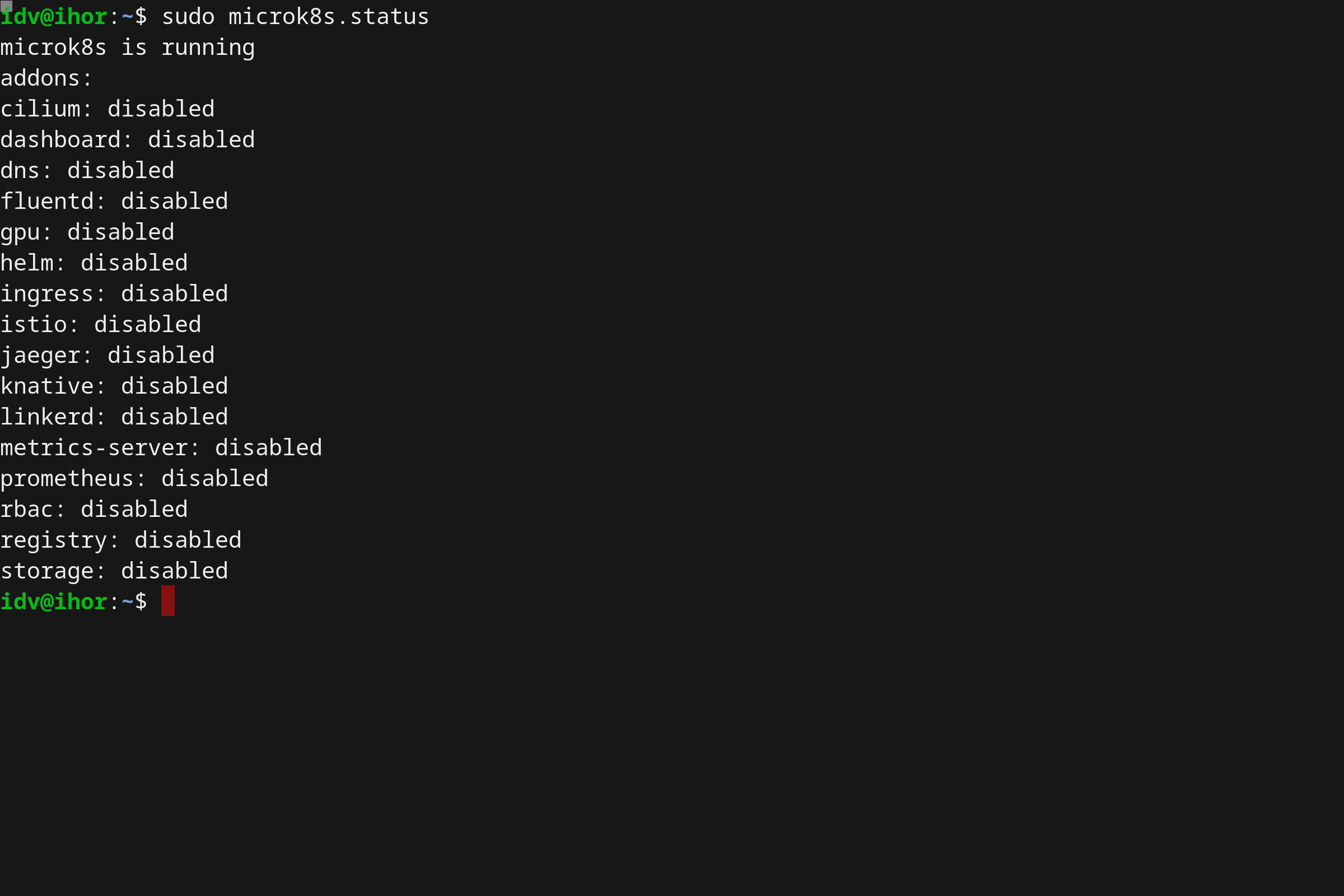Click the 'microk8s is running' output line
The width and height of the screenshot is (1344, 896).
click(128, 48)
